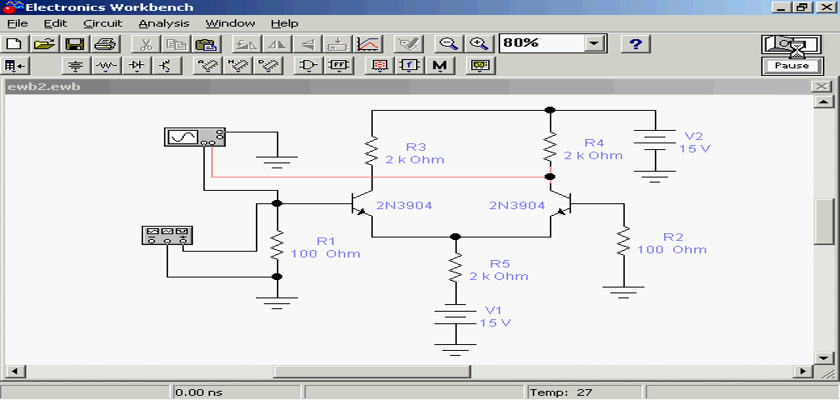Select the R2 100 Ohm label
The height and width of the screenshot is (400, 840).
(671, 243)
